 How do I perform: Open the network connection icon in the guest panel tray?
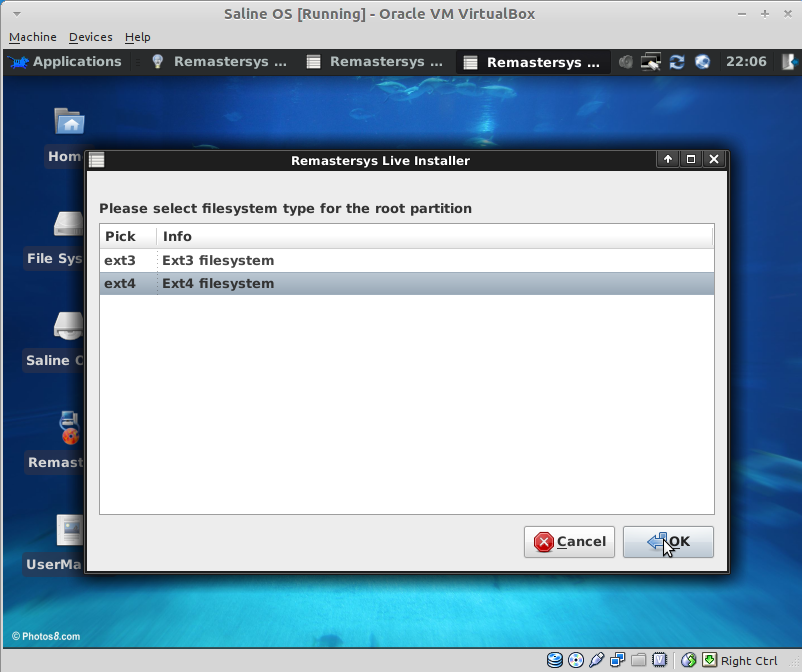coord(651,62)
